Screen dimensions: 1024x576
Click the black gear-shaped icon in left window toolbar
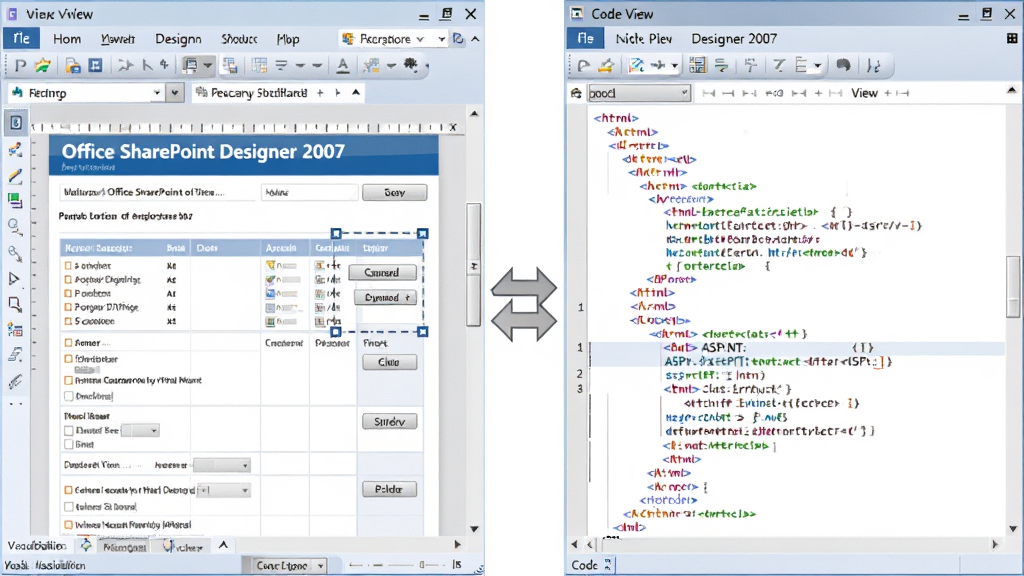click(411, 65)
